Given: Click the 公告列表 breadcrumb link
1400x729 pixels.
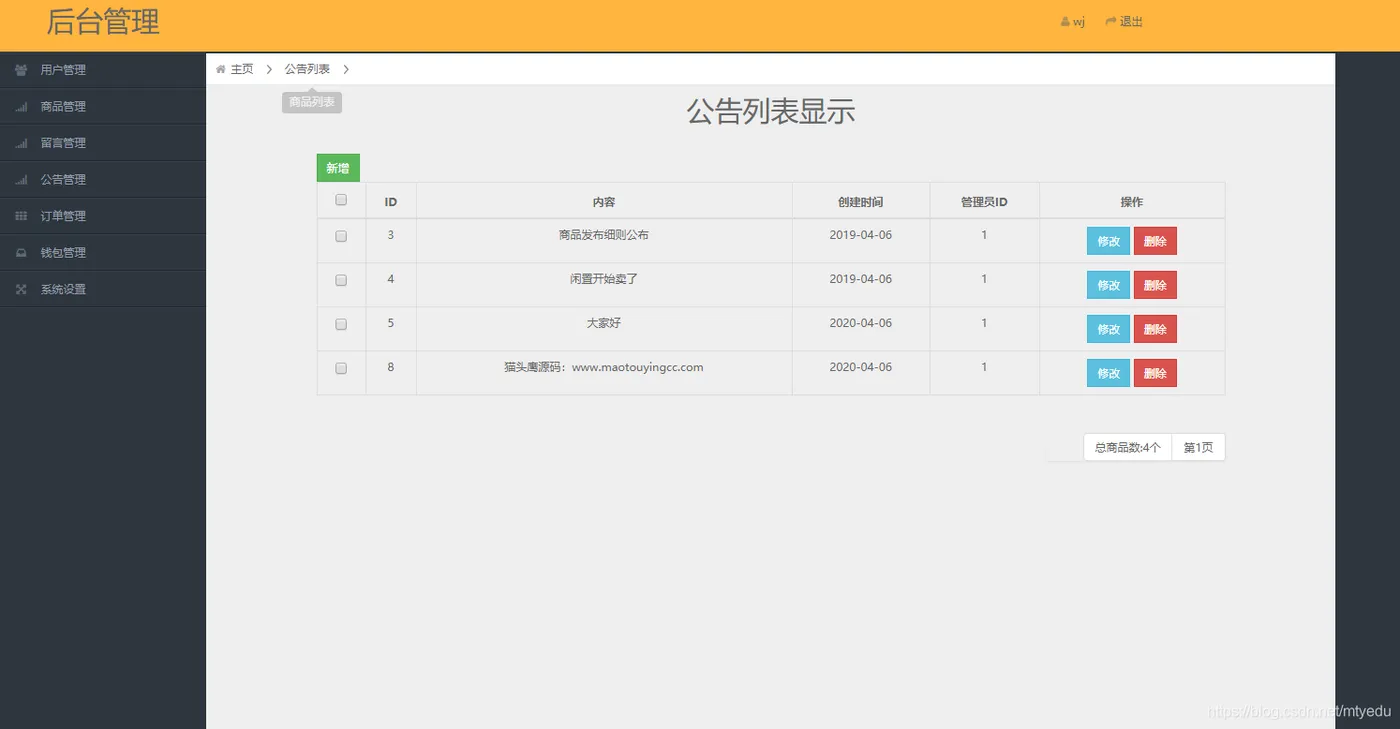Looking at the screenshot, I should coord(307,69).
